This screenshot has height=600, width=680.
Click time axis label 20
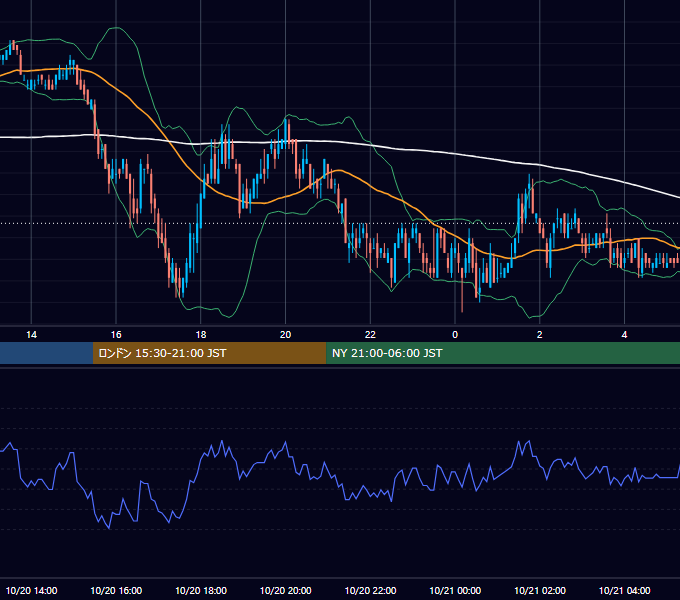click(285, 335)
